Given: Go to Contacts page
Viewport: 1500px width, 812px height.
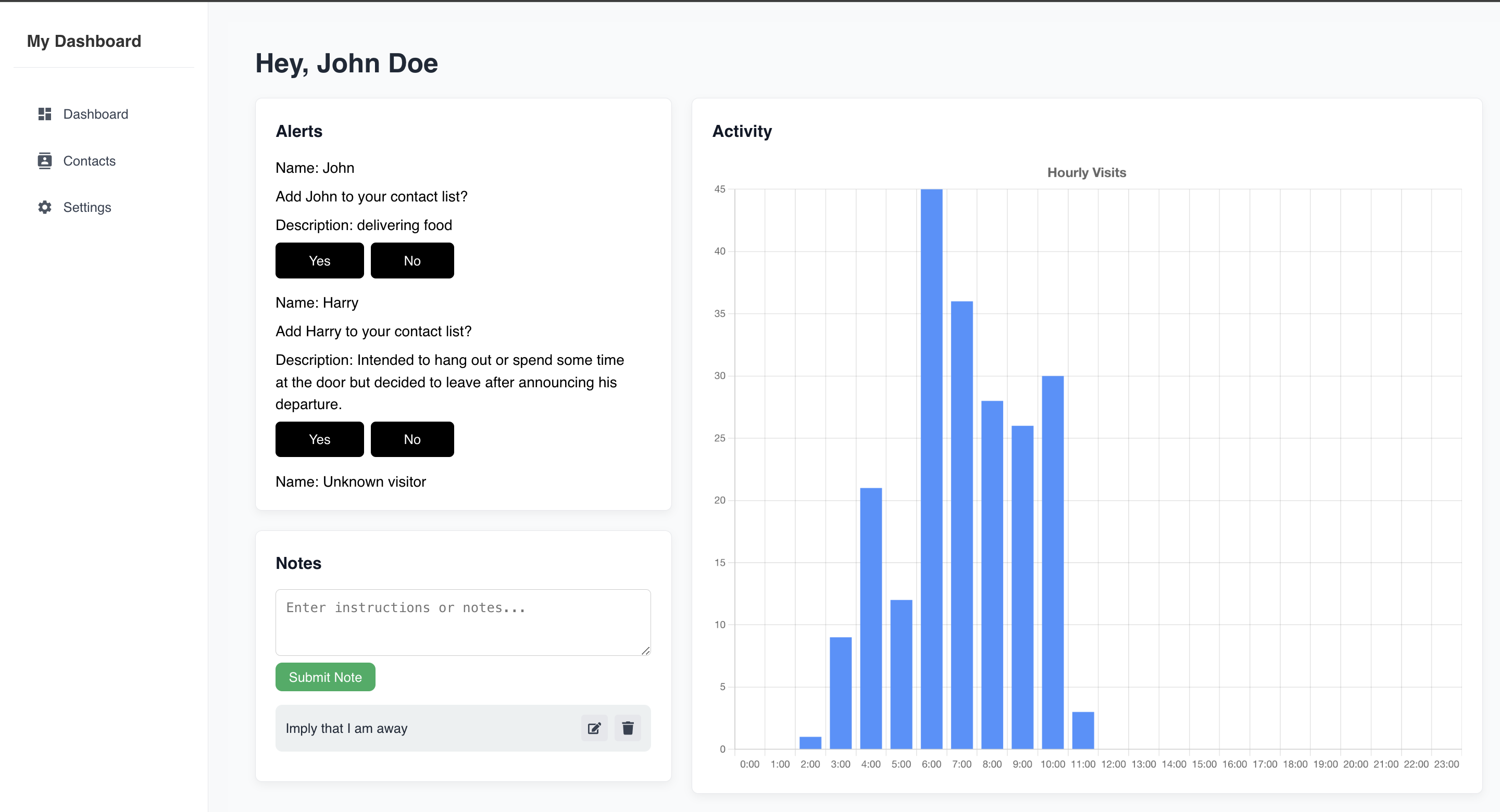Looking at the screenshot, I should point(89,161).
